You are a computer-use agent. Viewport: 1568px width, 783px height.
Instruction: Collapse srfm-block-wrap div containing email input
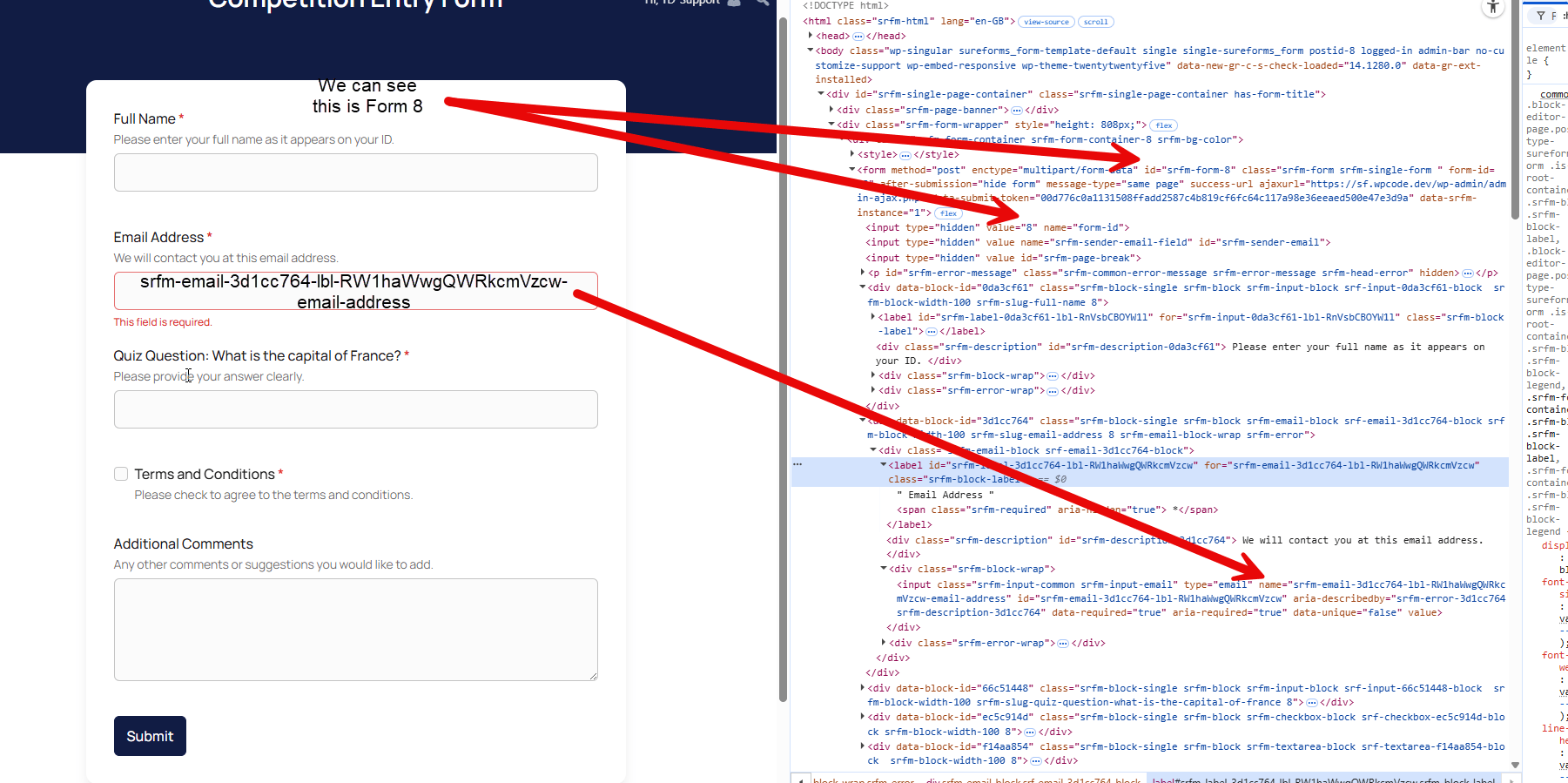[884, 569]
